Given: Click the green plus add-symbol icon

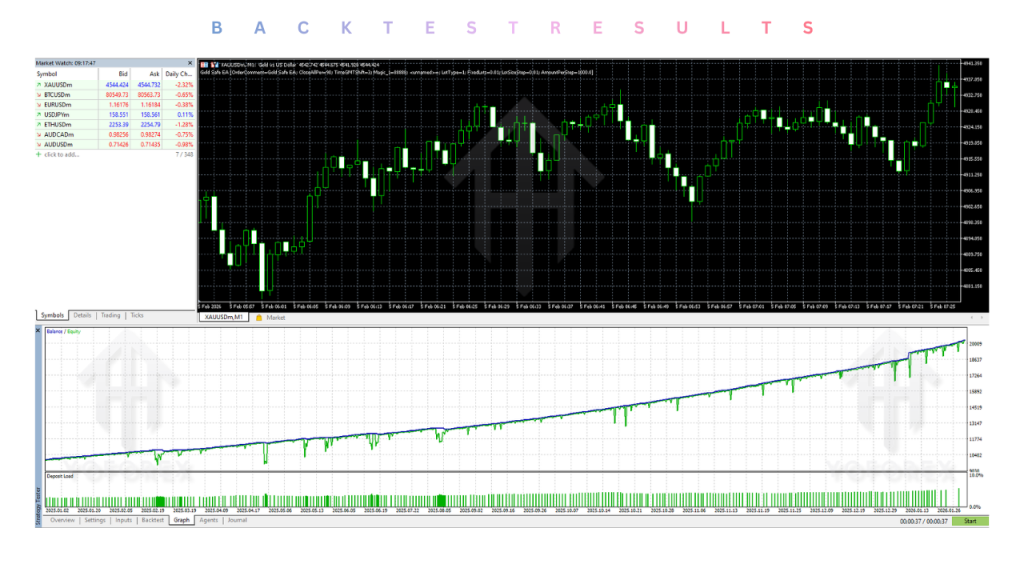Looking at the screenshot, I should pyautogui.click(x=39, y=155).
